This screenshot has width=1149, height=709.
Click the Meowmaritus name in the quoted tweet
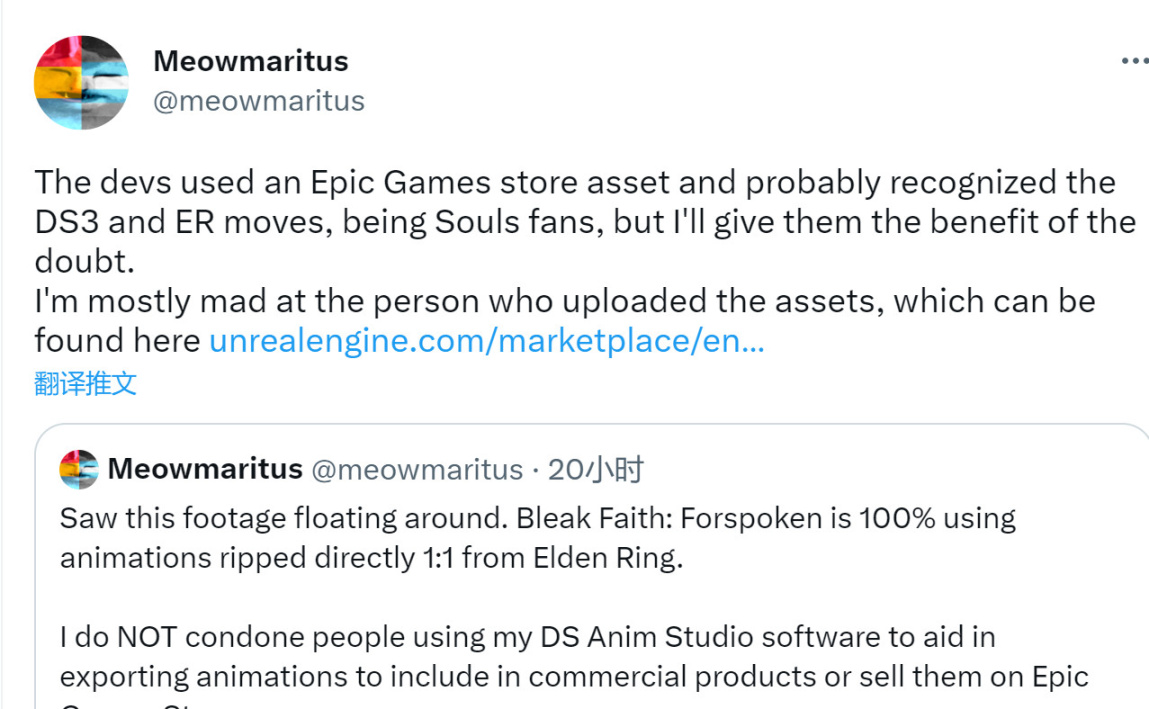pos(204,469)
